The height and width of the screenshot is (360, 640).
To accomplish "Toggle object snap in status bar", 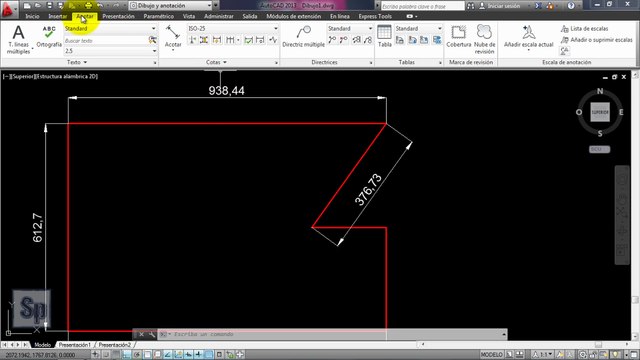I will point(147,354).
